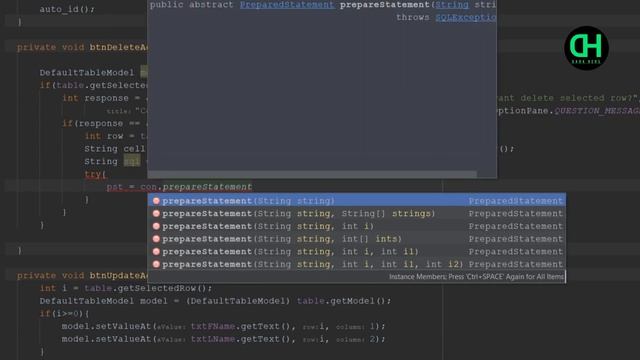
Task: Click 'int response' variable declaration
Action: [96, 98]
